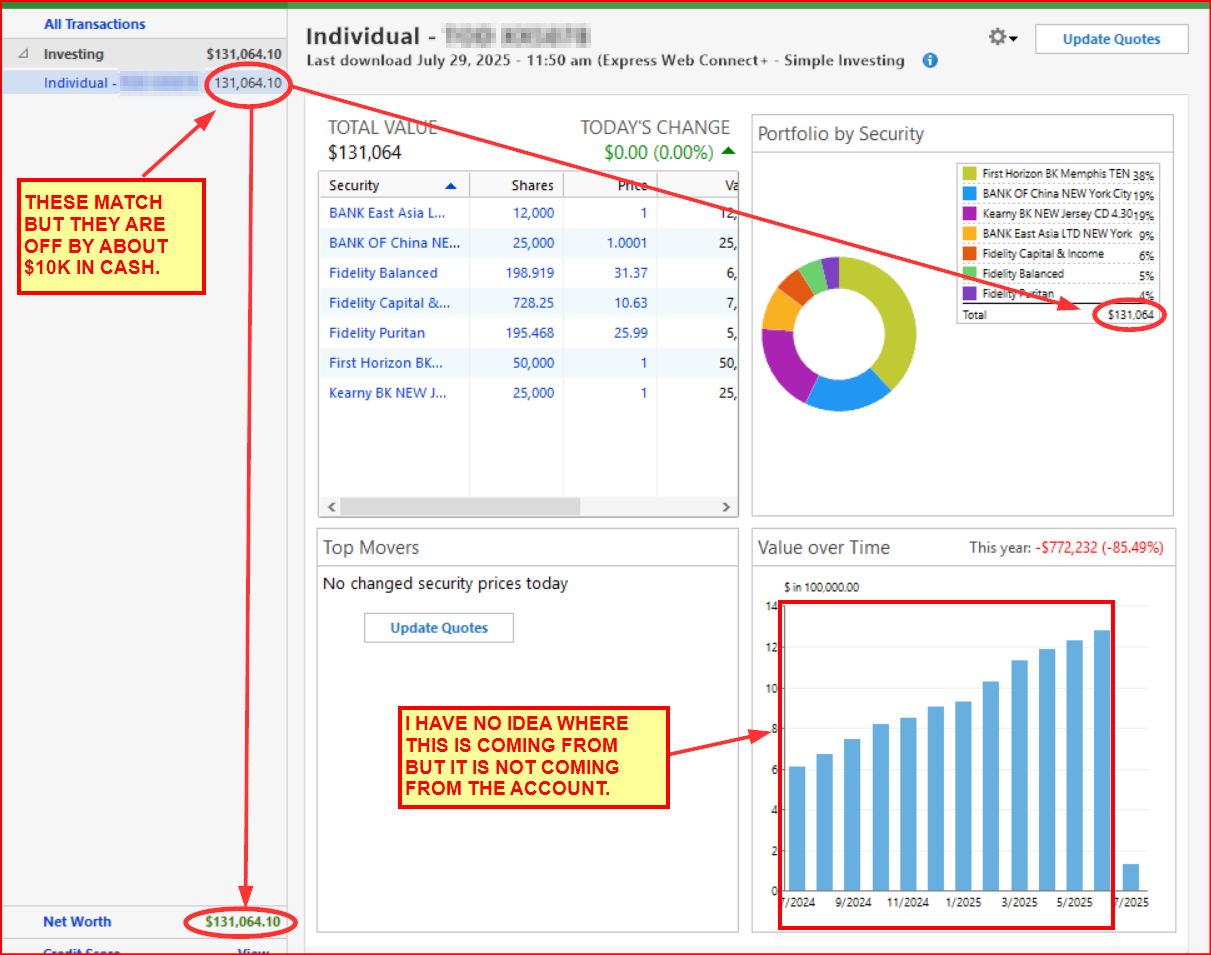The image size is (1211, 955).
Task: Click the Shares value 50,000
Action: (x=533, y=363)
